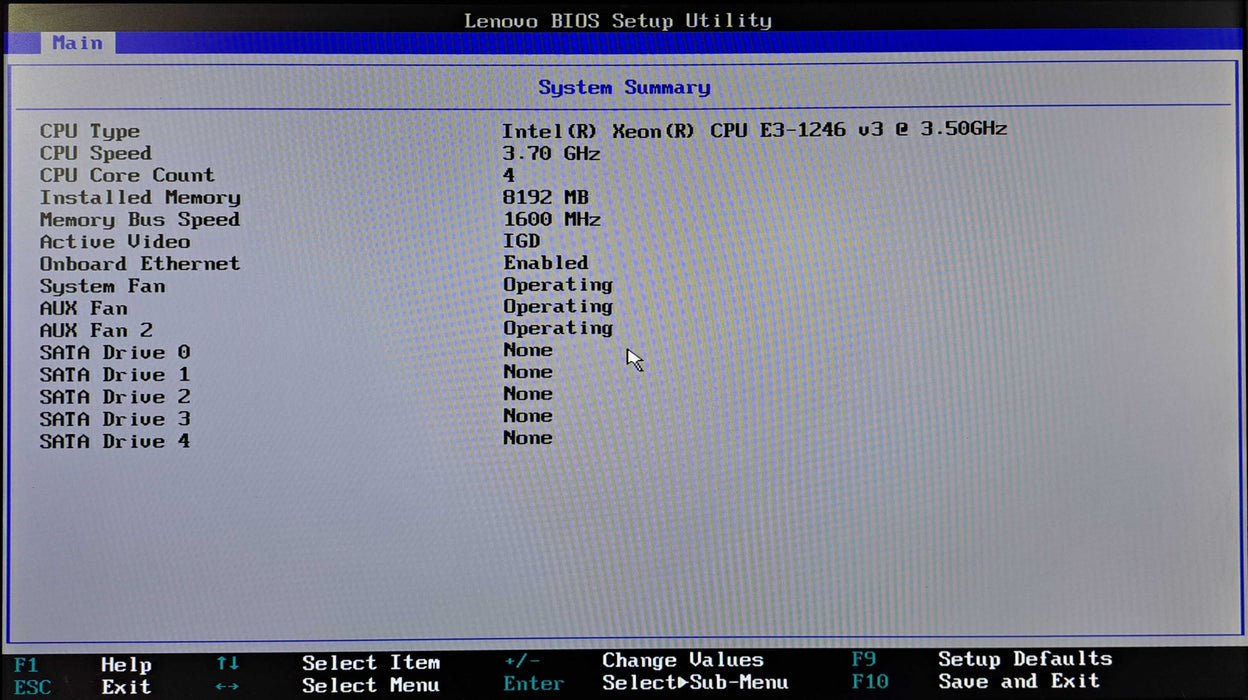Click the System Summary heading
Viewport: 1248px width, 700px height.
624,87
